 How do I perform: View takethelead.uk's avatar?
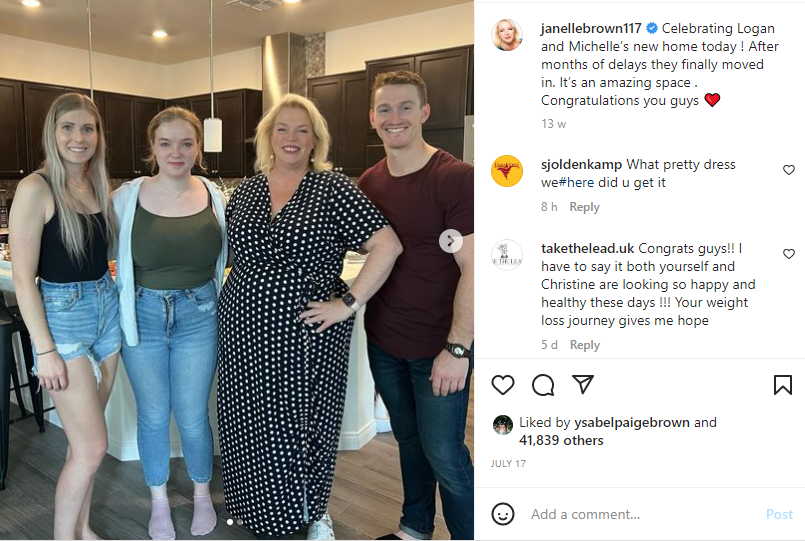(507, 255)
